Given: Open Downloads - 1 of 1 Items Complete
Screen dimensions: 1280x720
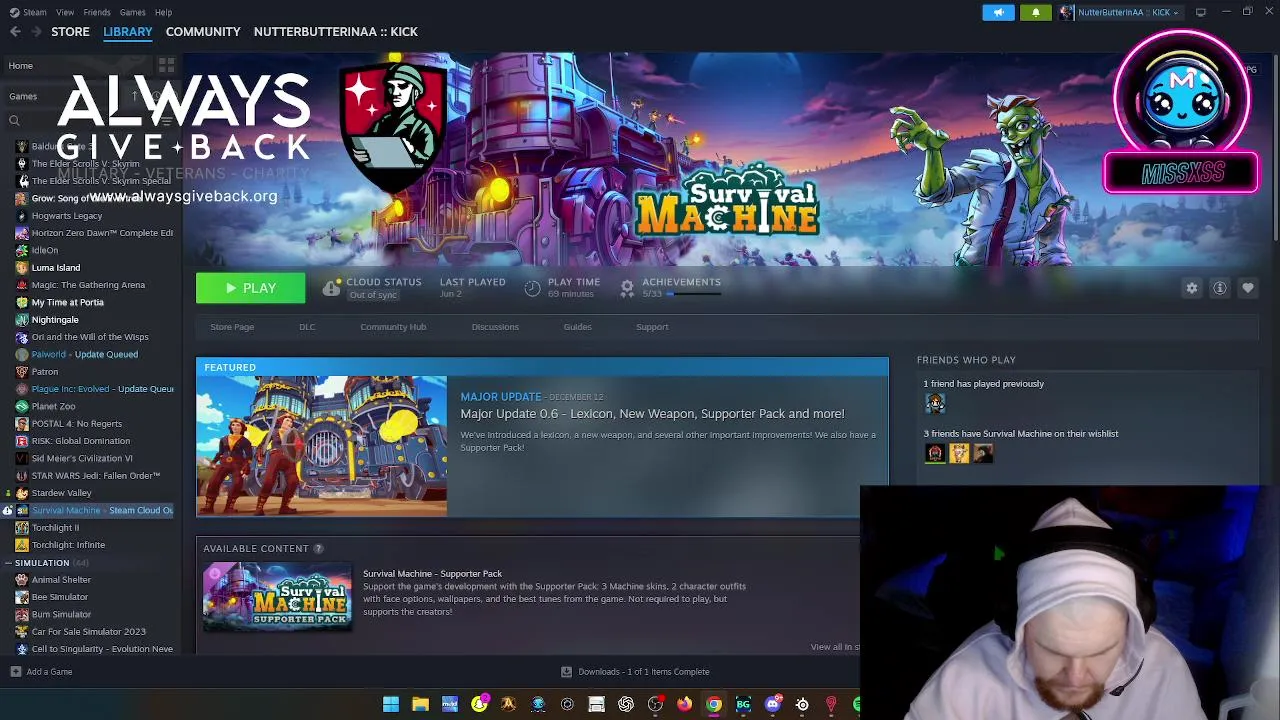Looking at the screenshot, I should tap(635, 672).
